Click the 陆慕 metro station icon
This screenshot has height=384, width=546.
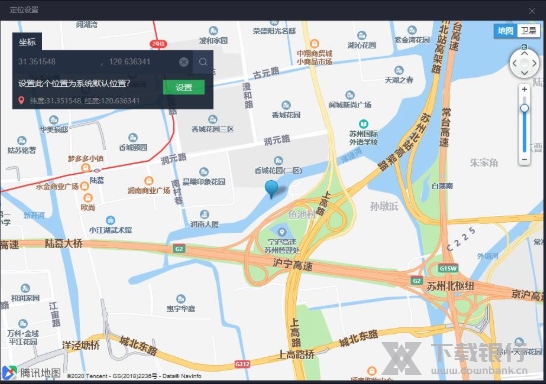click(97, 171)
